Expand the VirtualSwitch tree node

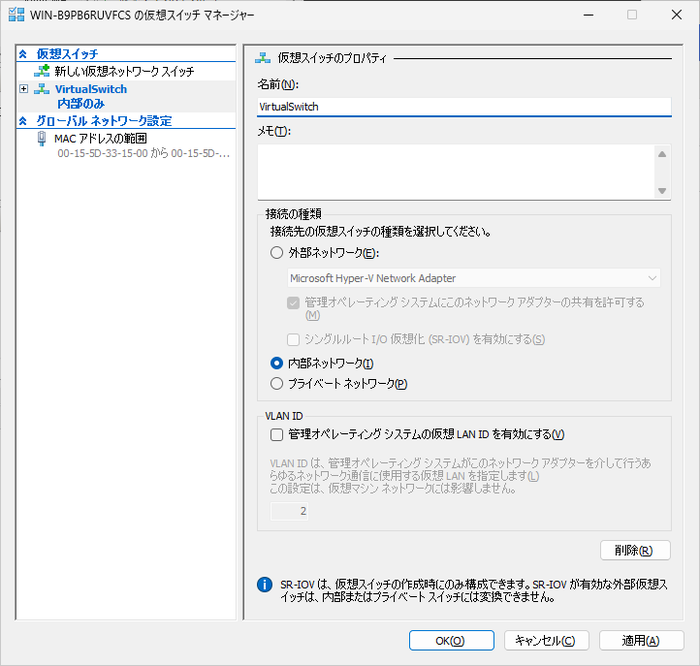24,89
